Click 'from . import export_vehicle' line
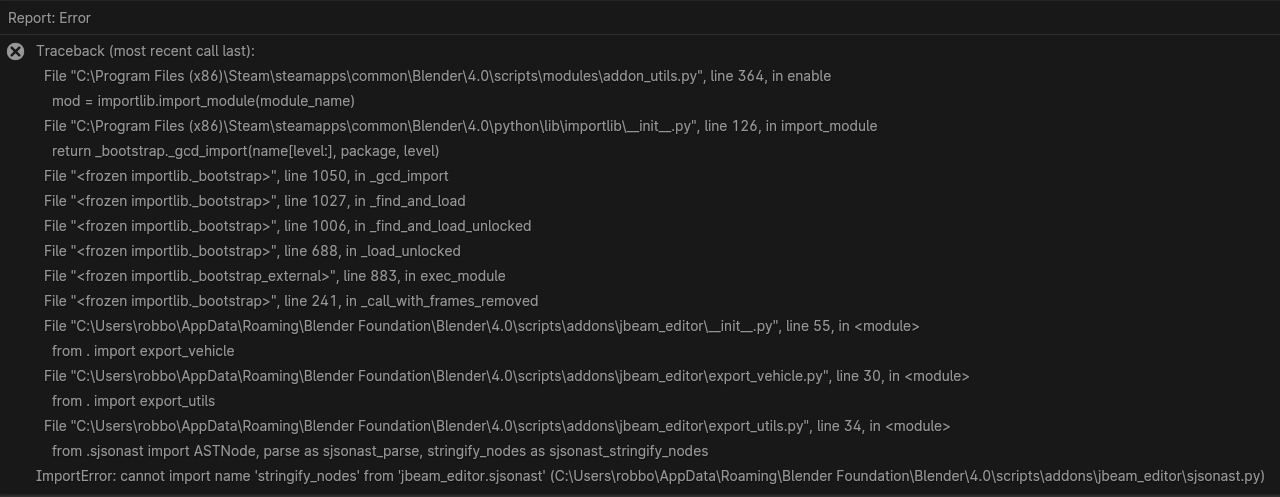This screenshot has width=1280, height=497. coord(143,351)
